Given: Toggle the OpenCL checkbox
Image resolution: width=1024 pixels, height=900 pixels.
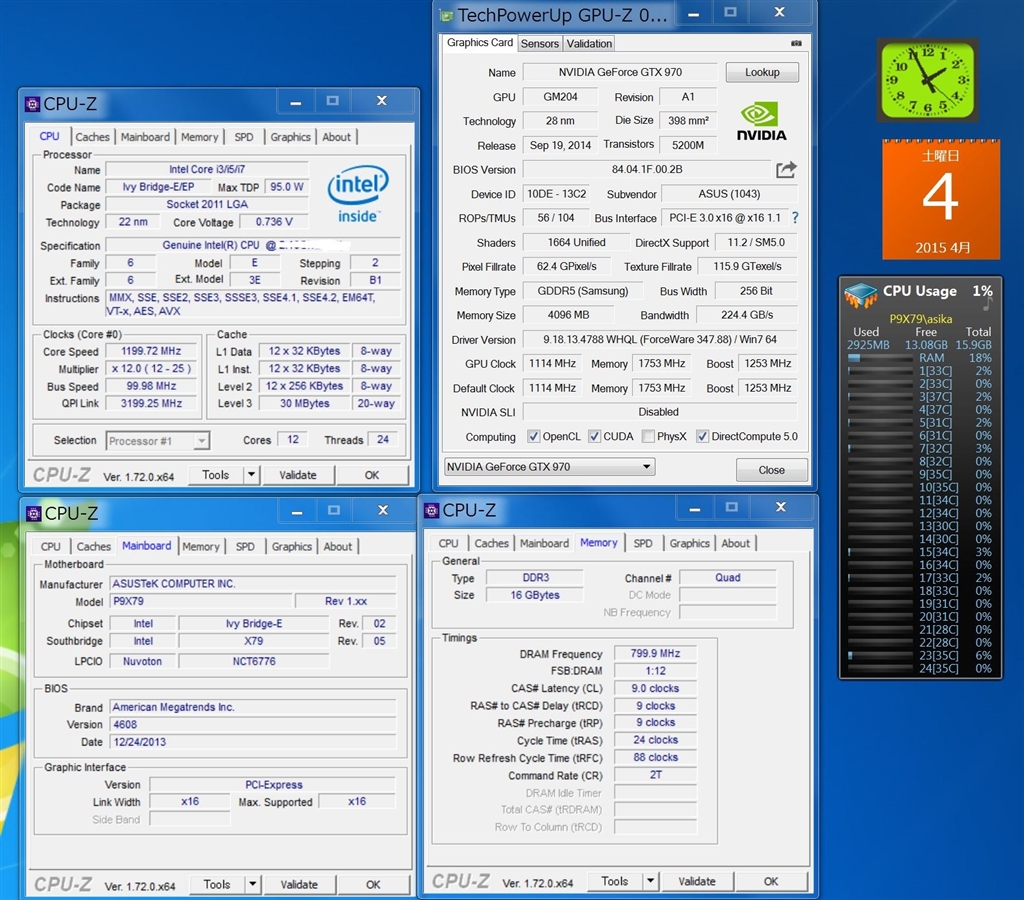Looking at the screenshot, I should point(535,437).
